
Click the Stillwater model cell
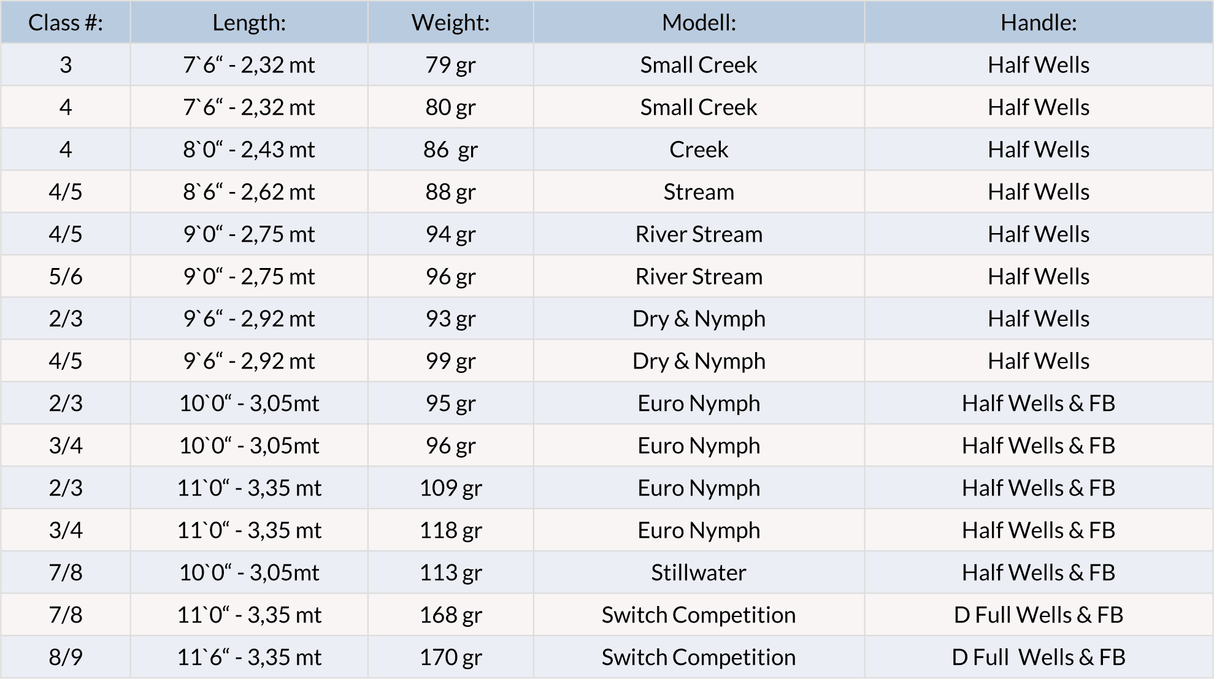click(x=699, y=573)
